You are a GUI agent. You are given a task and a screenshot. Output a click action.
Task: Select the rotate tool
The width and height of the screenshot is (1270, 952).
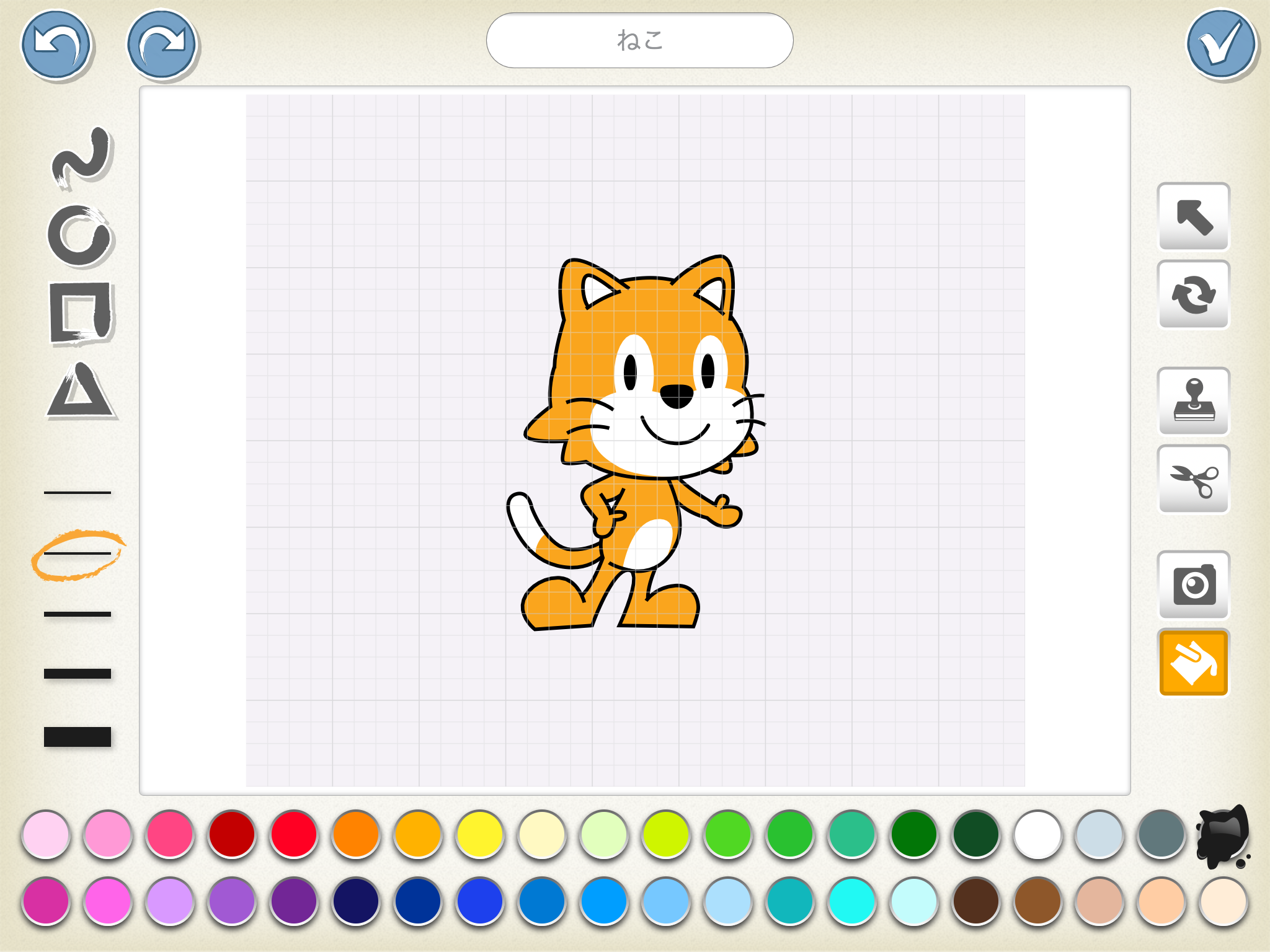coord(1194,294)
